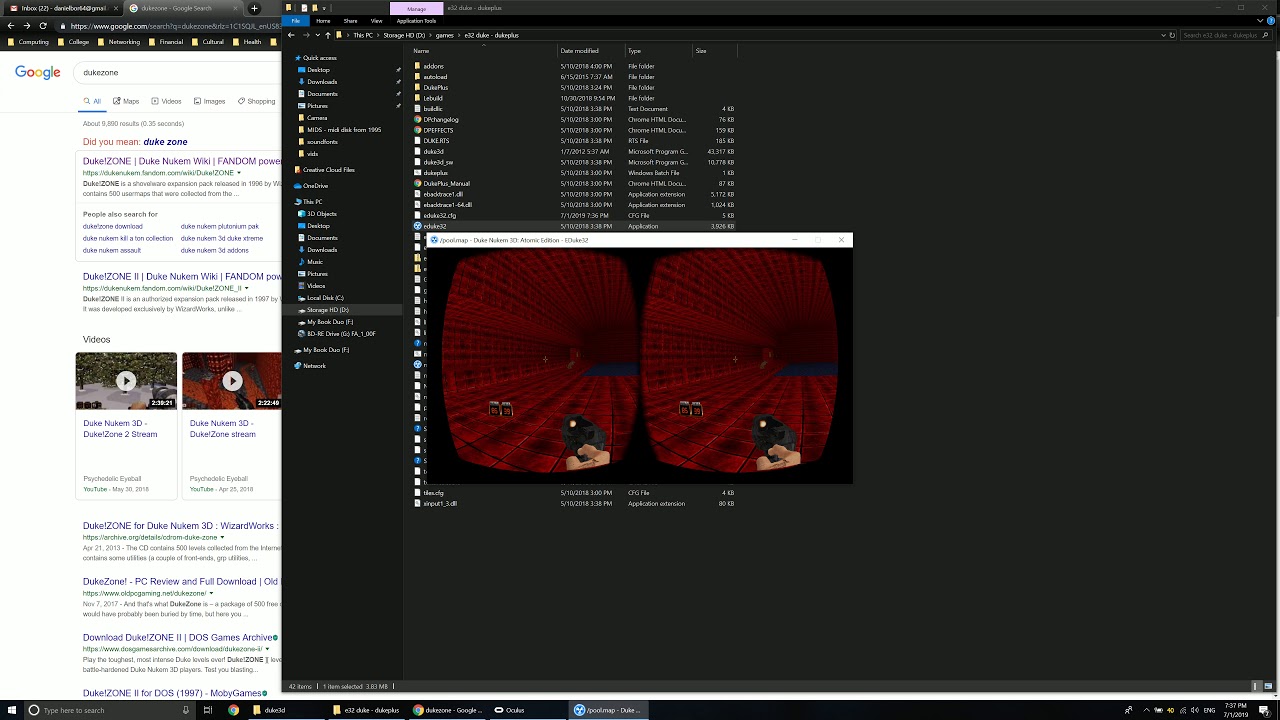Click the Forward arrow in File Explorer

click(x=306, y=35)
